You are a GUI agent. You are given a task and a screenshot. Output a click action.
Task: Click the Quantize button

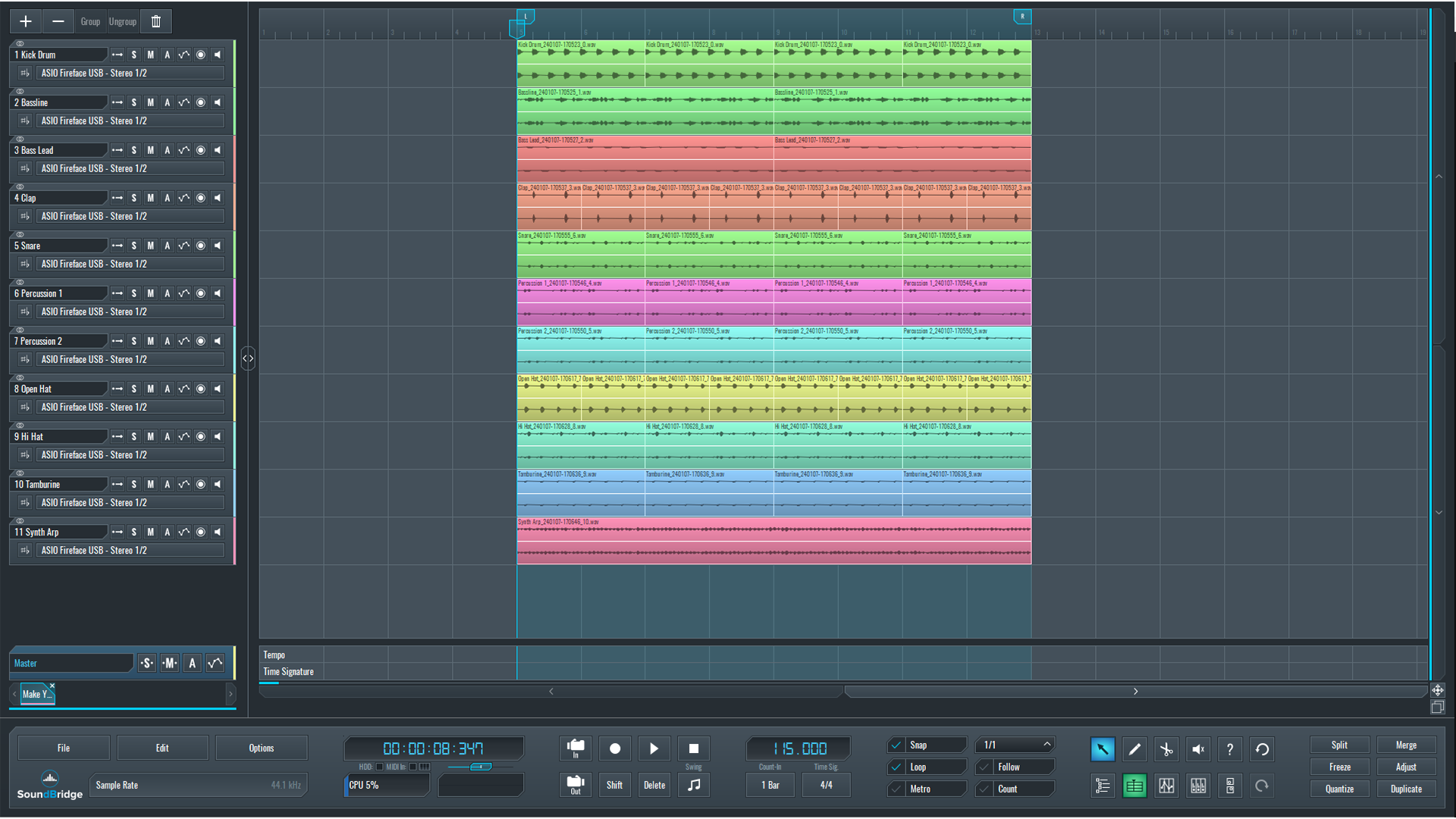pyautogui.click(x=1339, y=789)
